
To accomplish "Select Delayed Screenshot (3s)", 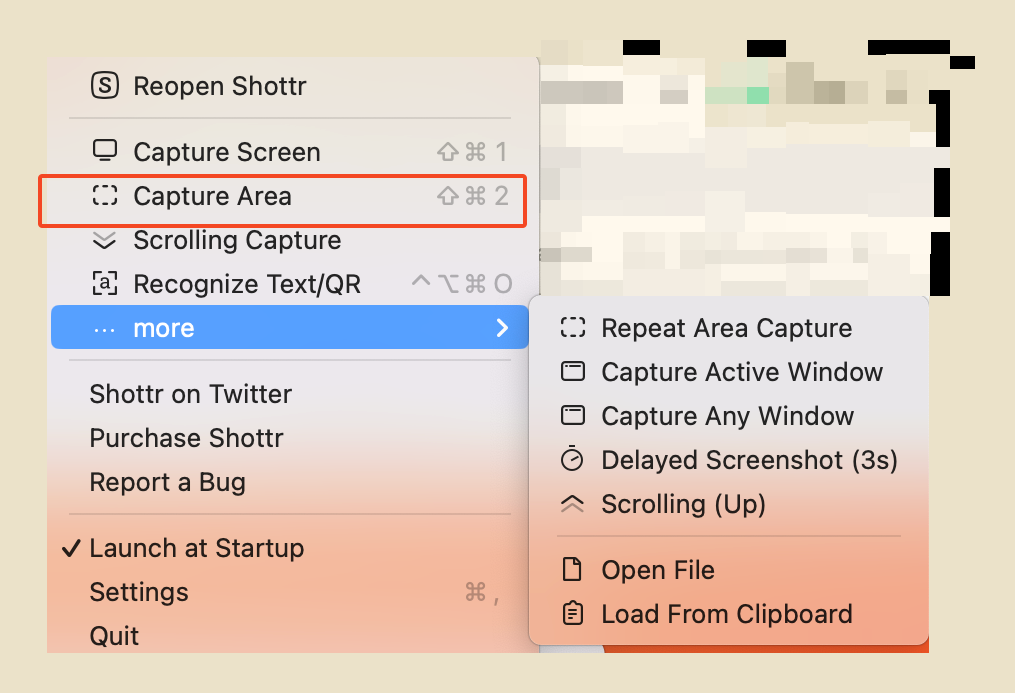I will [x=729, y=460].
